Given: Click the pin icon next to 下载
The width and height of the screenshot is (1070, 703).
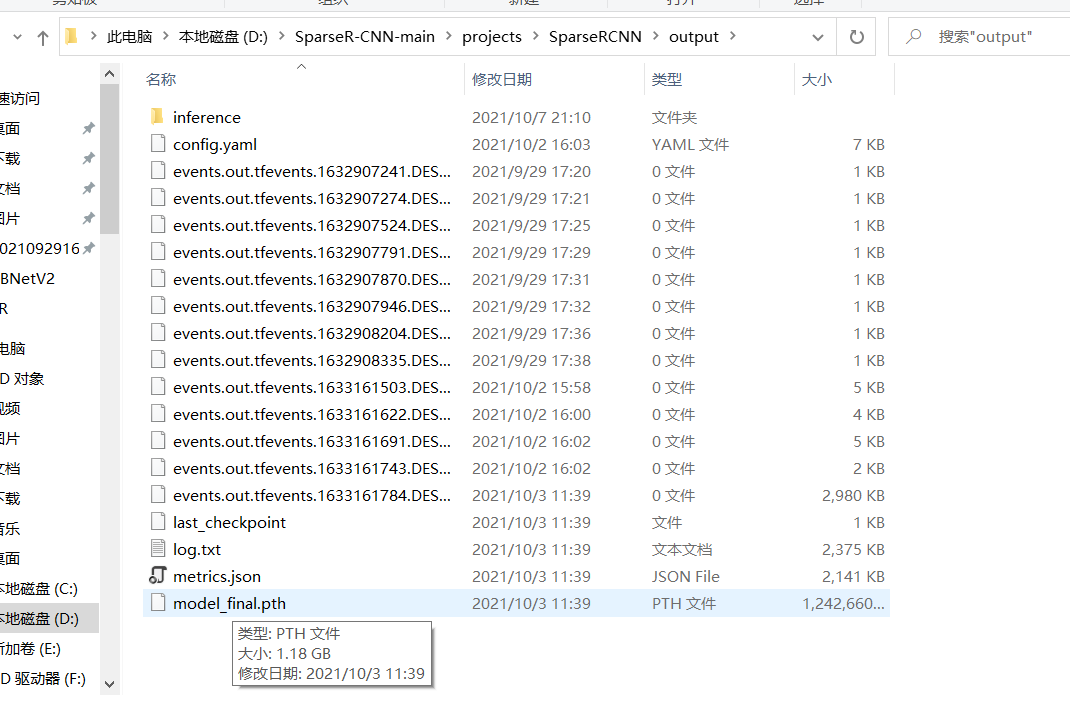Looking at the screenshot, I should coord(88,158).
